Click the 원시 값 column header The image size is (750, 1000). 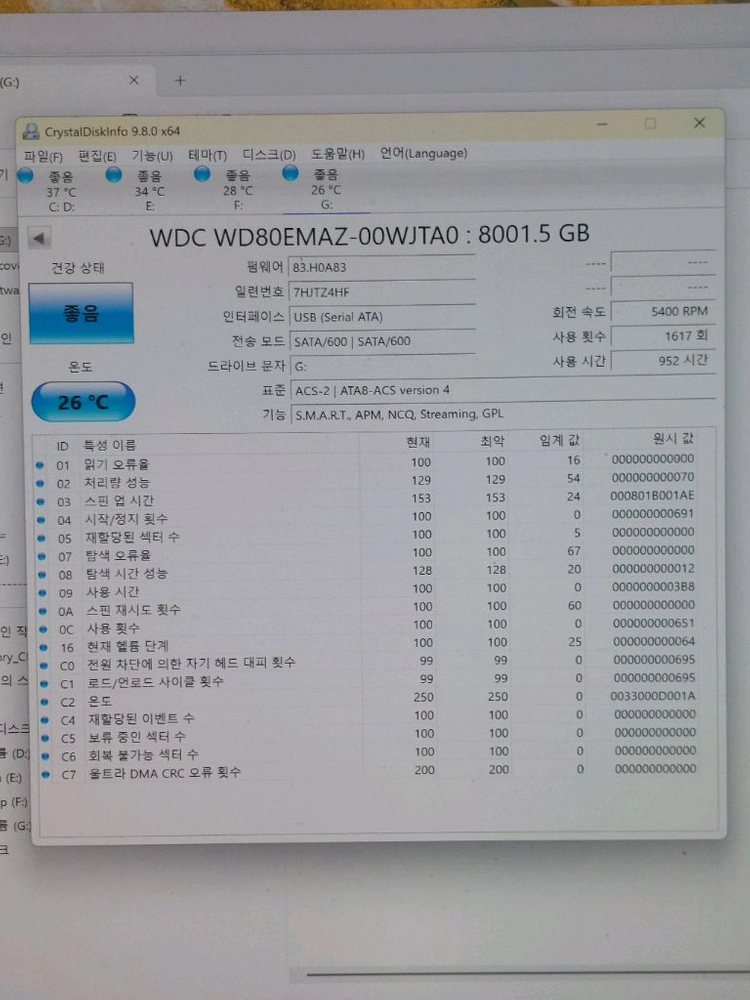tap(673, 438)
